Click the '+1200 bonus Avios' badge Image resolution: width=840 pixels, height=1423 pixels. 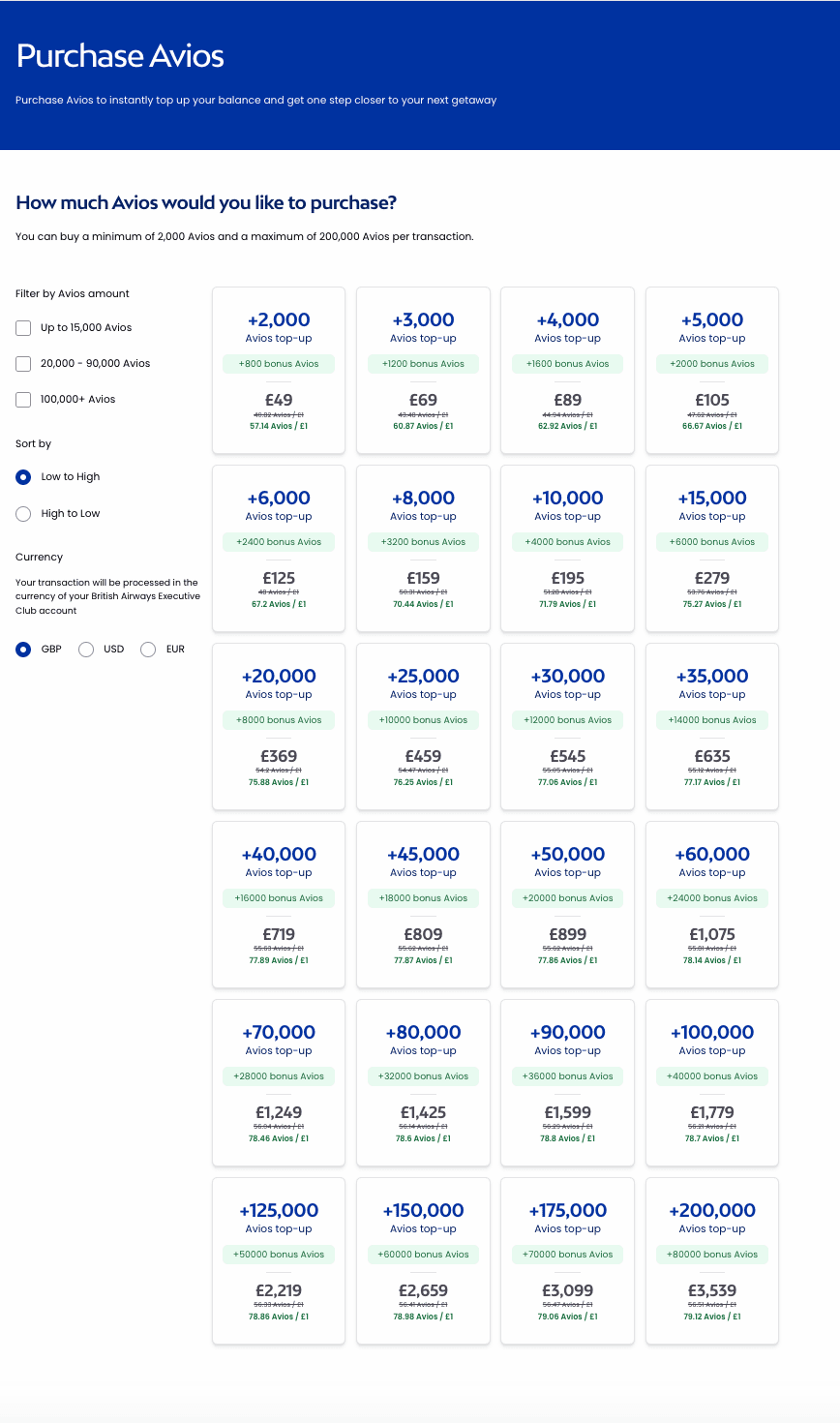pos(423,364)
